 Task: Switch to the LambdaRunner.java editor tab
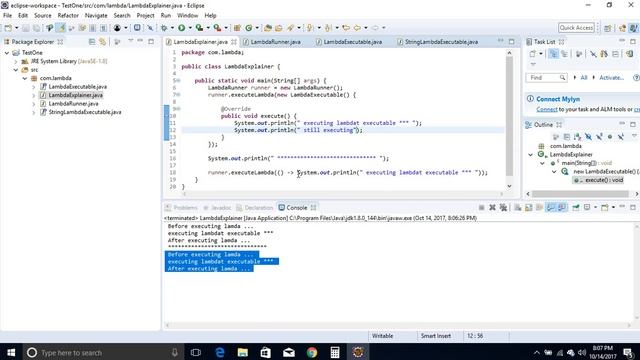[x=276, y=42]
